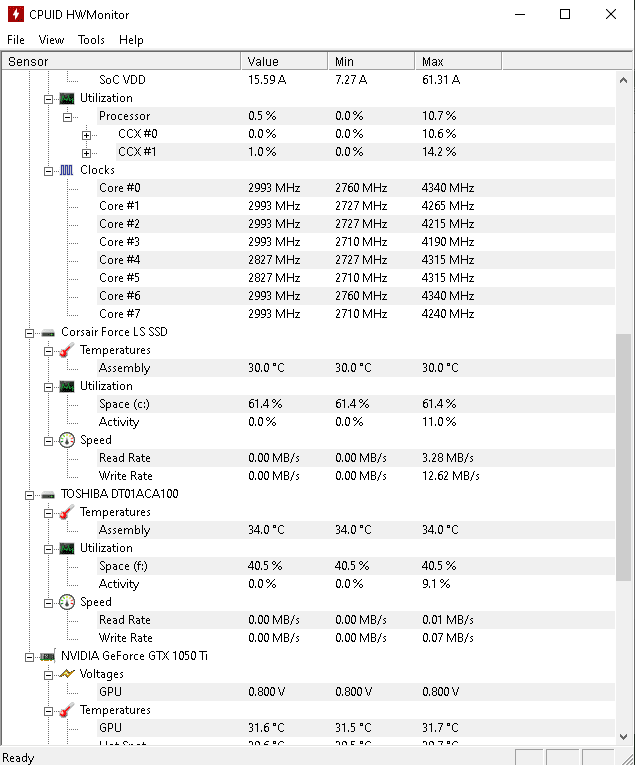Select the Core #2 clock row

(x=356, y=224)
